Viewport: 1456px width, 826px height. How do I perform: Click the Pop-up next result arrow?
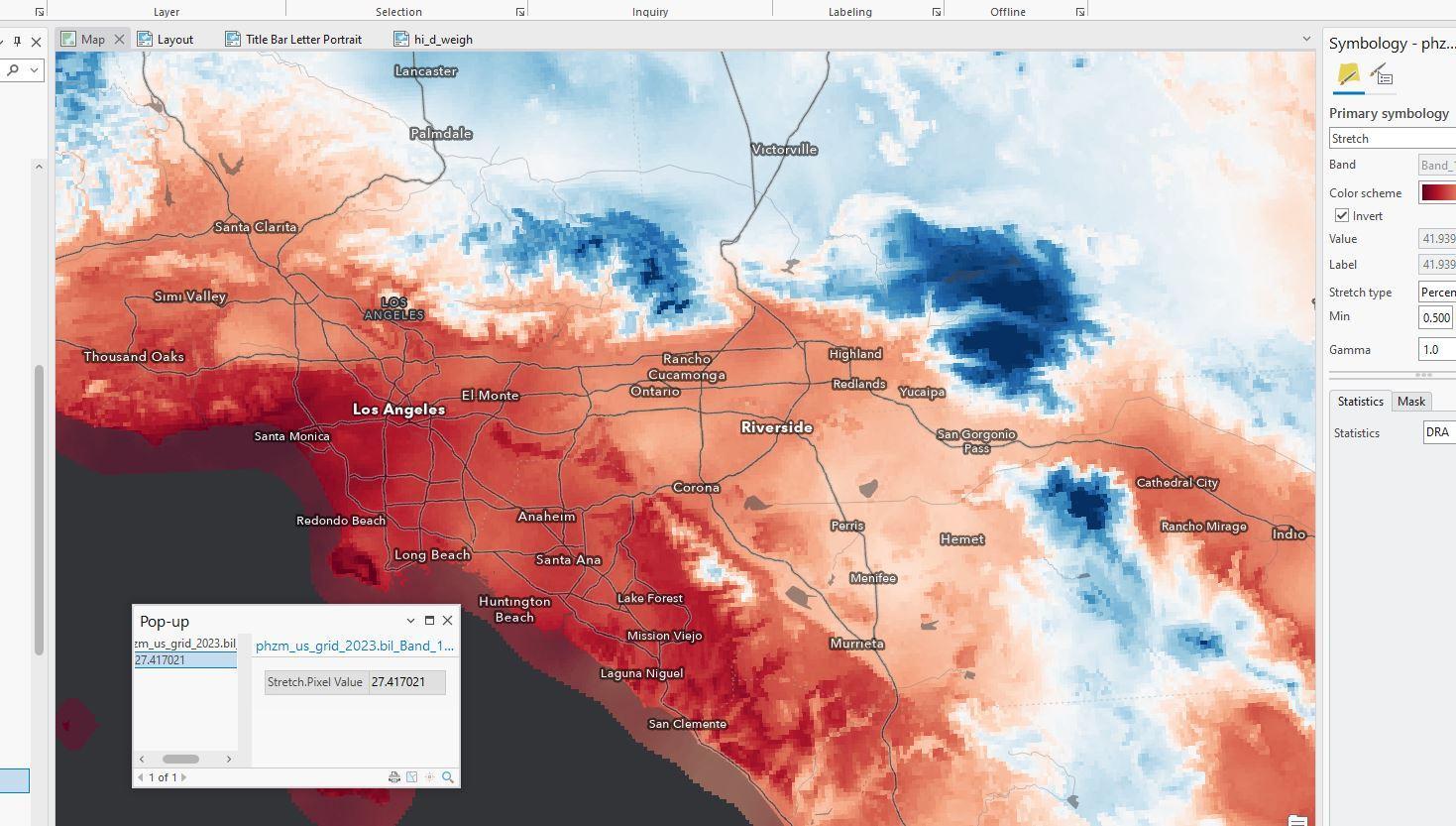[x=183, y=777]
